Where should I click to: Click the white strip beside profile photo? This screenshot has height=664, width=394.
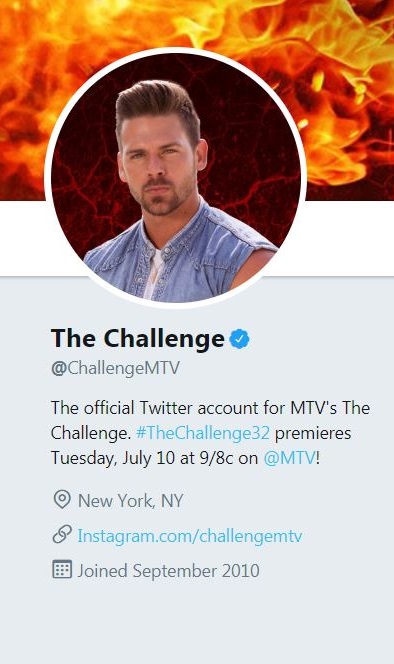point(352,238)
